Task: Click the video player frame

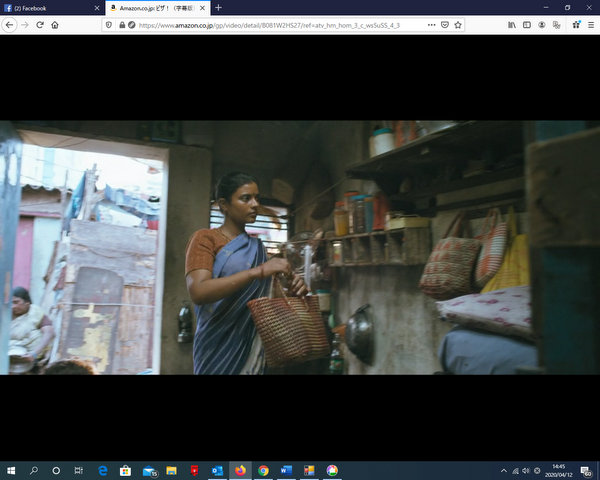Action: [x=300, y=248]
